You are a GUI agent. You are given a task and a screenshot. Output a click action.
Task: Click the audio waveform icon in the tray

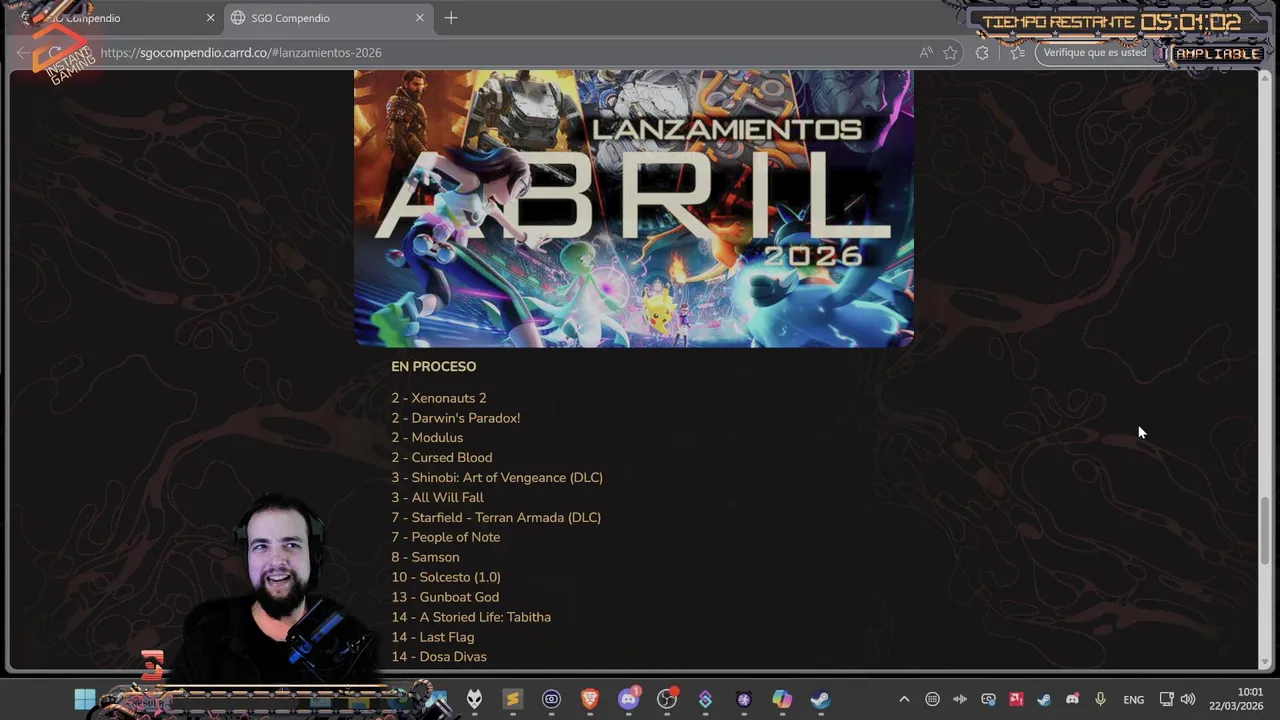pyautogui.click(x=960, y=699)
